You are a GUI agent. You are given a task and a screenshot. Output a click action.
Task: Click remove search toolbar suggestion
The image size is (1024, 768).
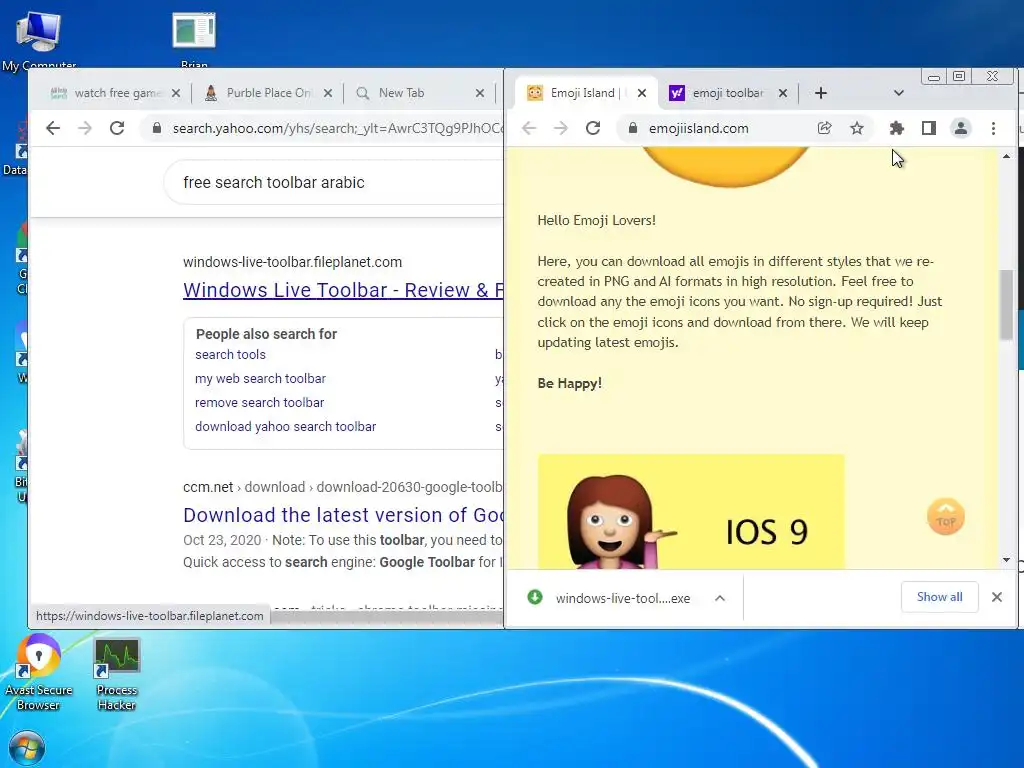coord(259,403)
